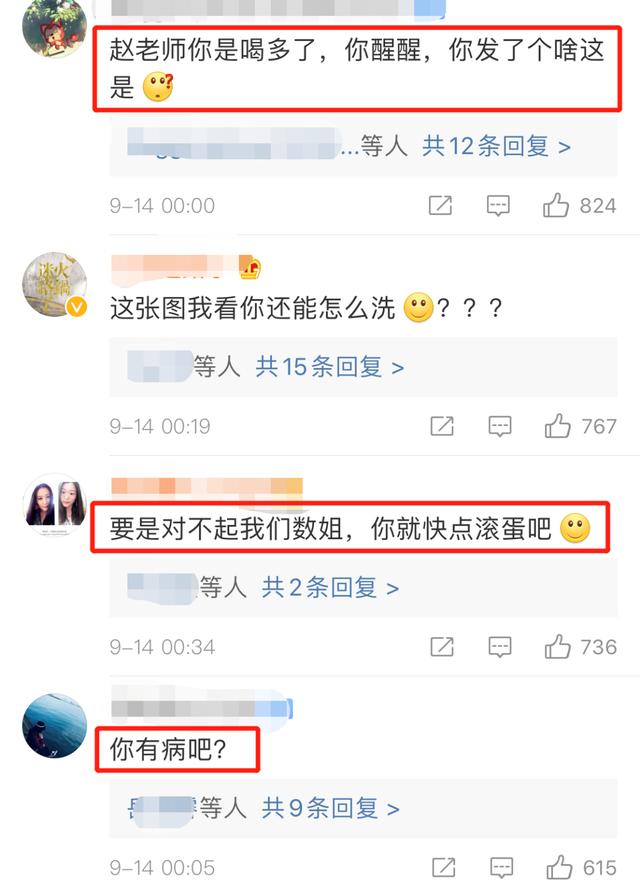Open comment text 你有病吧？
Screen dimensions: 640x880
[x=168, y=749]
